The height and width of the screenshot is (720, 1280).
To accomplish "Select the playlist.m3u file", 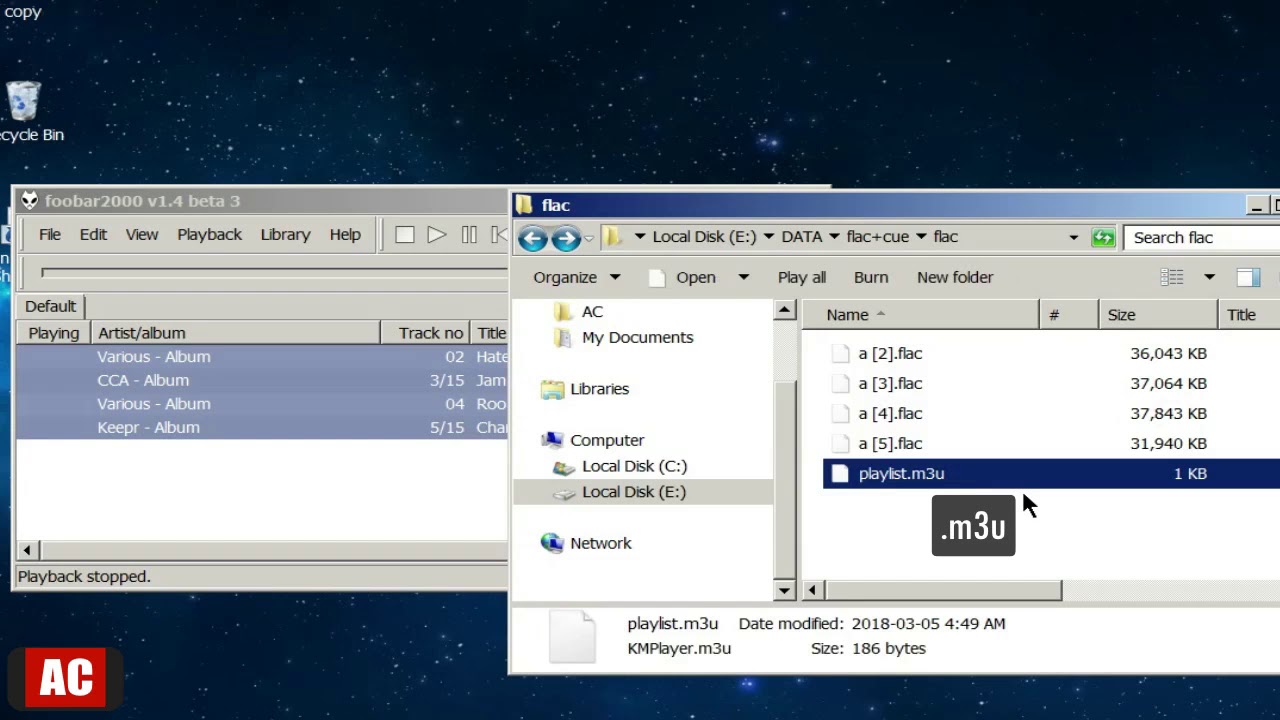I will (x=1051, y=474).
